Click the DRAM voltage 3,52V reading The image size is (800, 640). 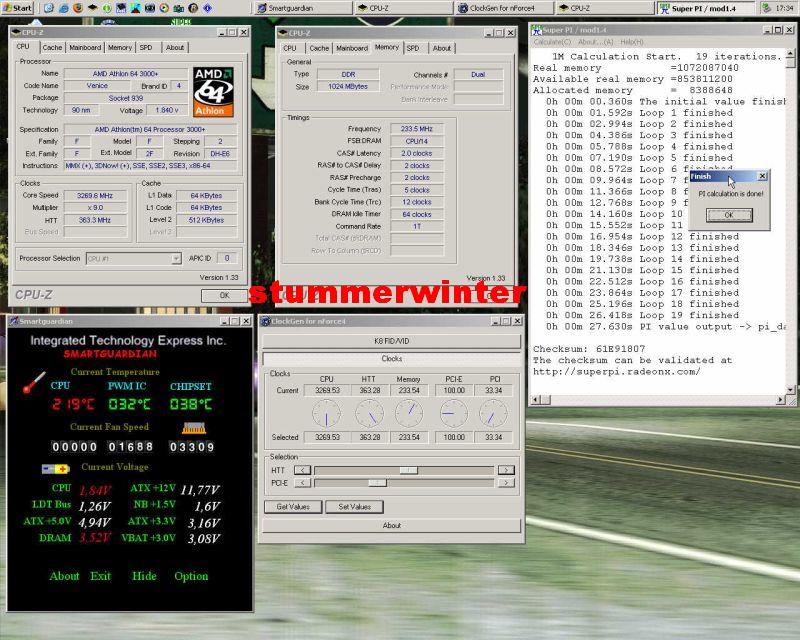coord(95,538)
